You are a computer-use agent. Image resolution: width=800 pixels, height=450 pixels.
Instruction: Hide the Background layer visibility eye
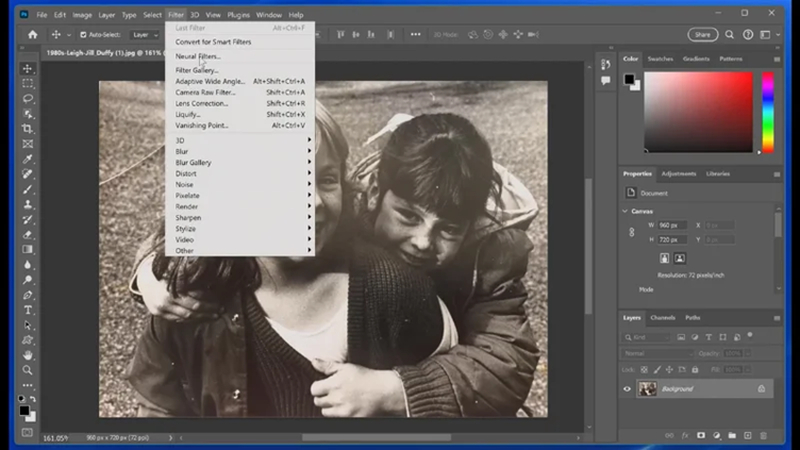point(627,389)
